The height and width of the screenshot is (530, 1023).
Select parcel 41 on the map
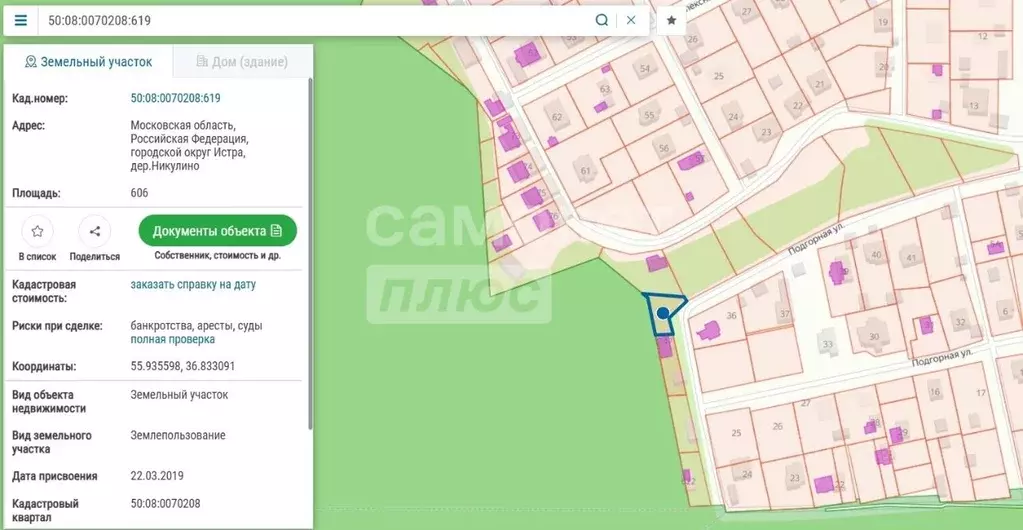[911, 258]
